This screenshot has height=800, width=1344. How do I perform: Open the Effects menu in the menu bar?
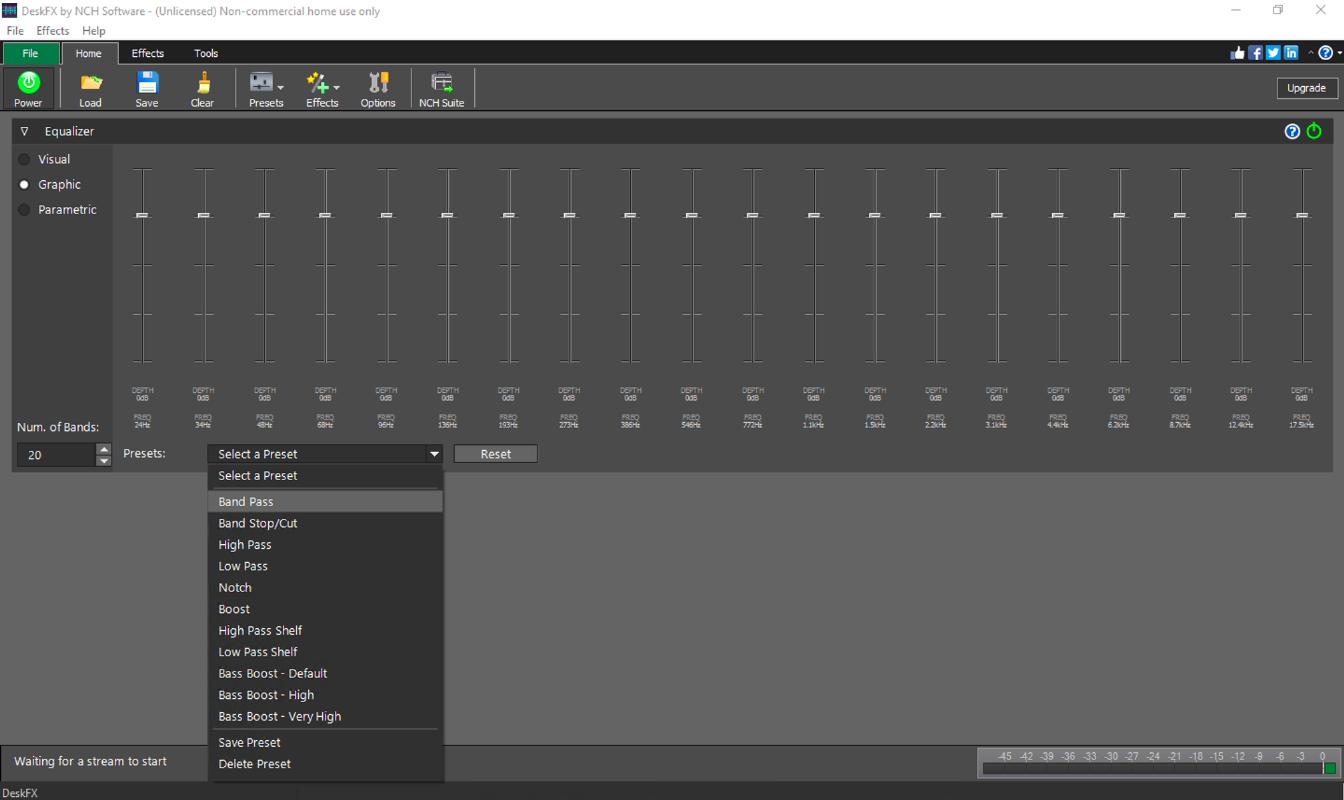point(52,30)
